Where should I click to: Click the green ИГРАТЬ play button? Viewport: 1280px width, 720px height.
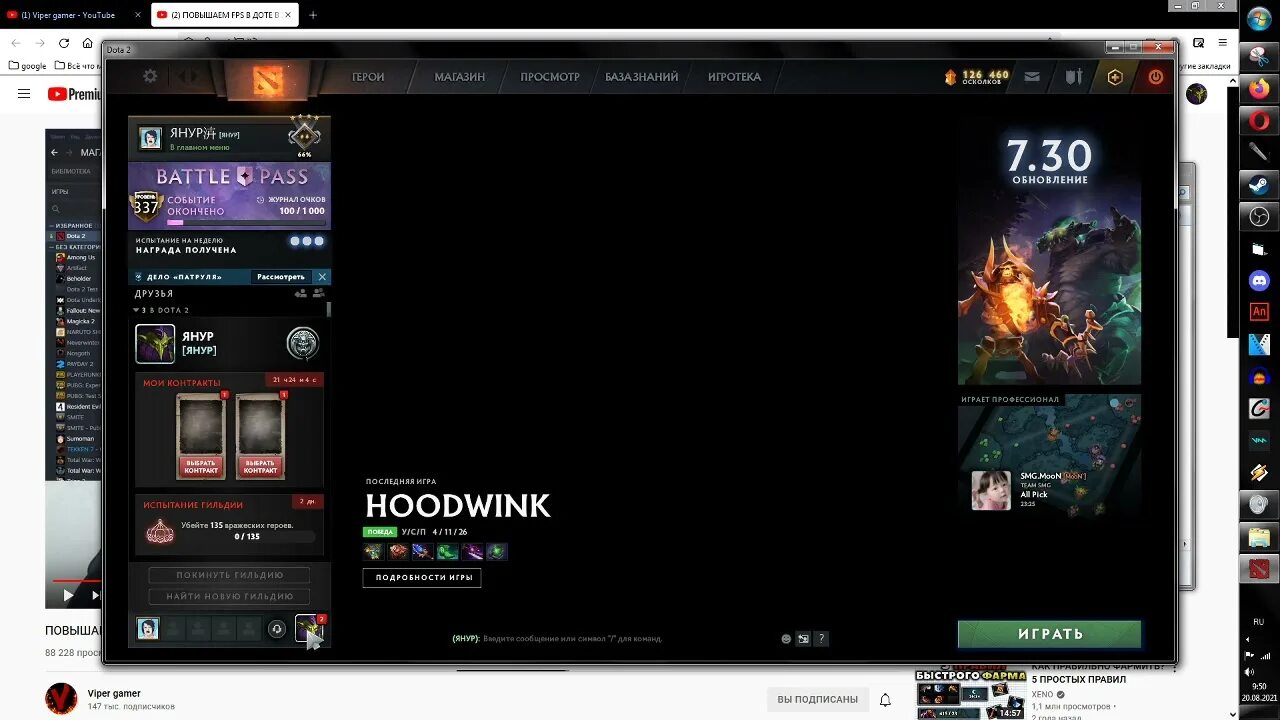click(x=1049, y=634)
